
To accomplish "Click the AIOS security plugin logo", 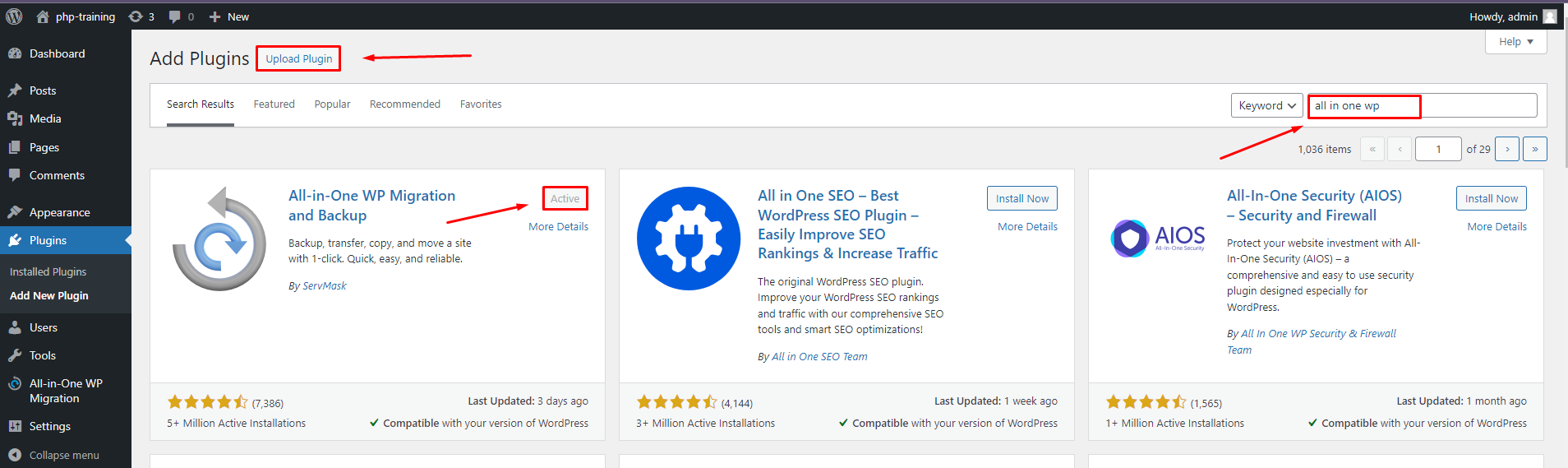I will [1158, 239].
